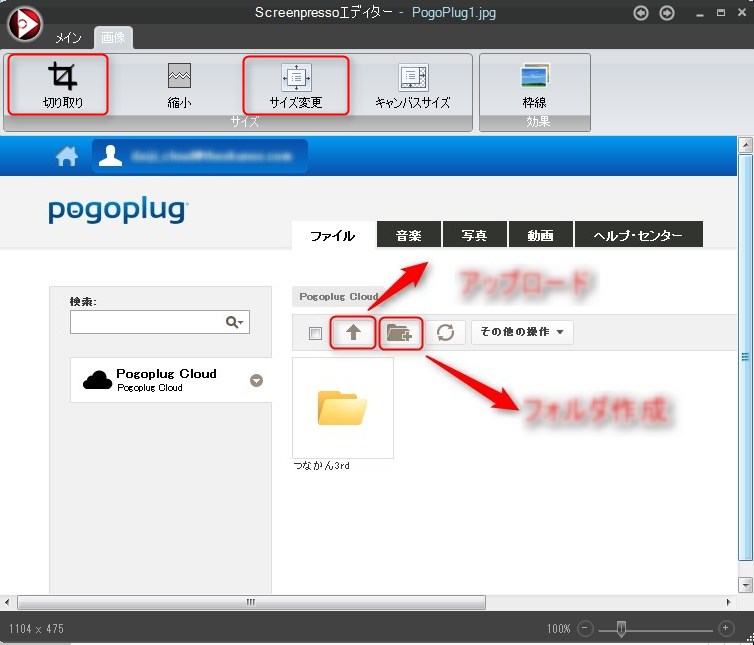The image size is (754, 645).
Task: Click the zoom slider handle
Action: click(x=621, y=628)
